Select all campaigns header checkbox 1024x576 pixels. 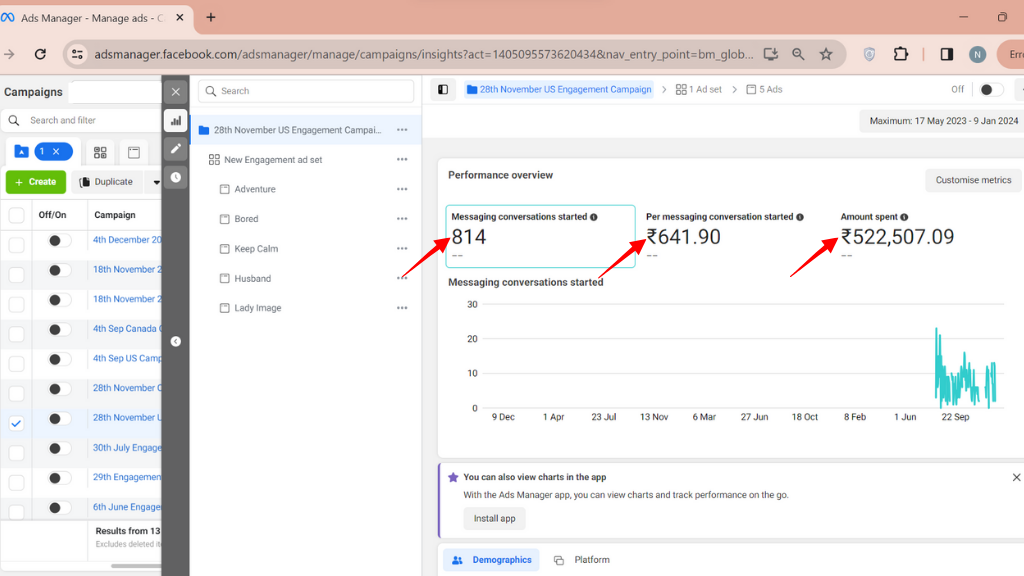coord(16,215)
